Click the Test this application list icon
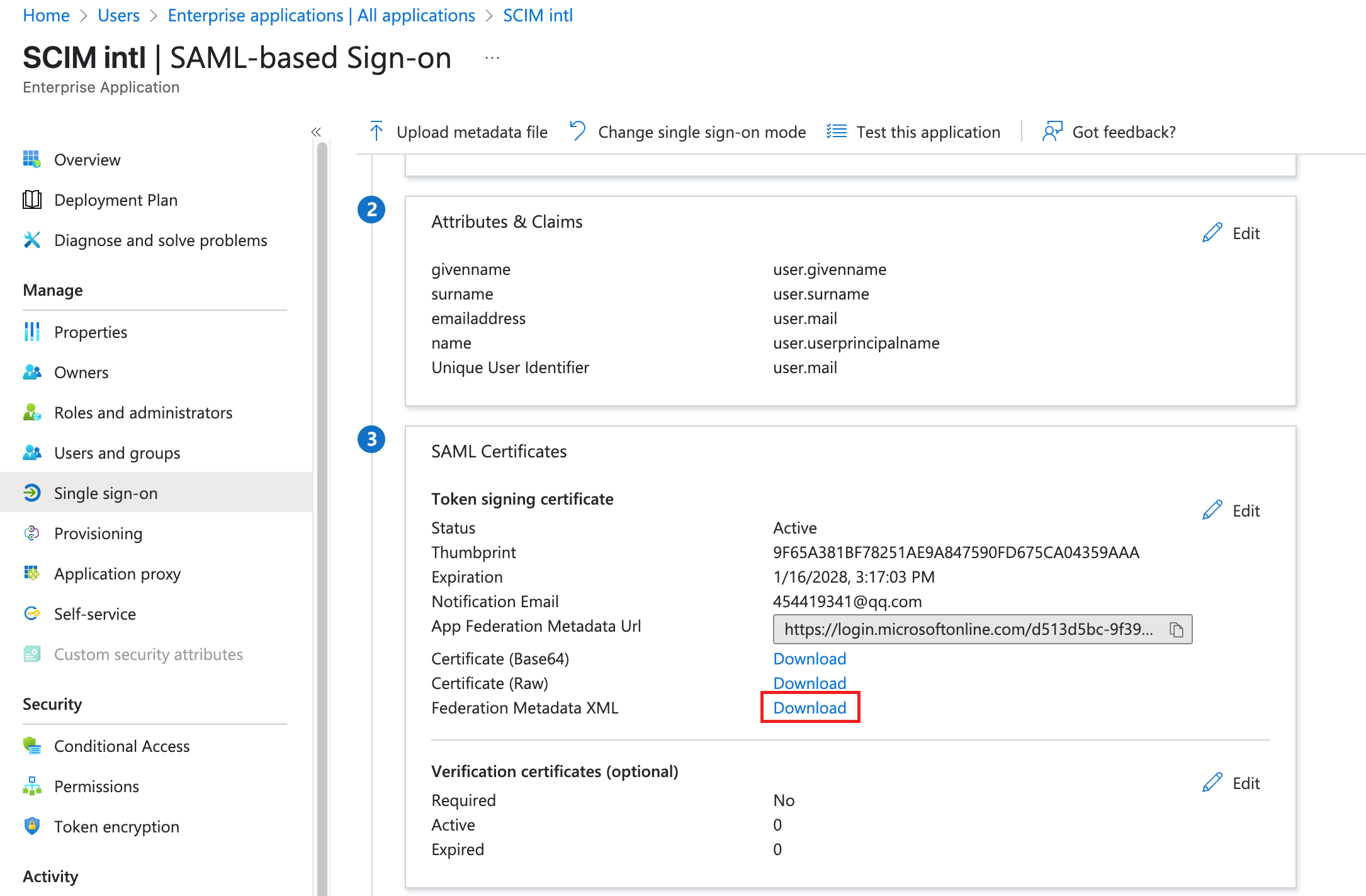1366x896 pixels. click(837, 132)
